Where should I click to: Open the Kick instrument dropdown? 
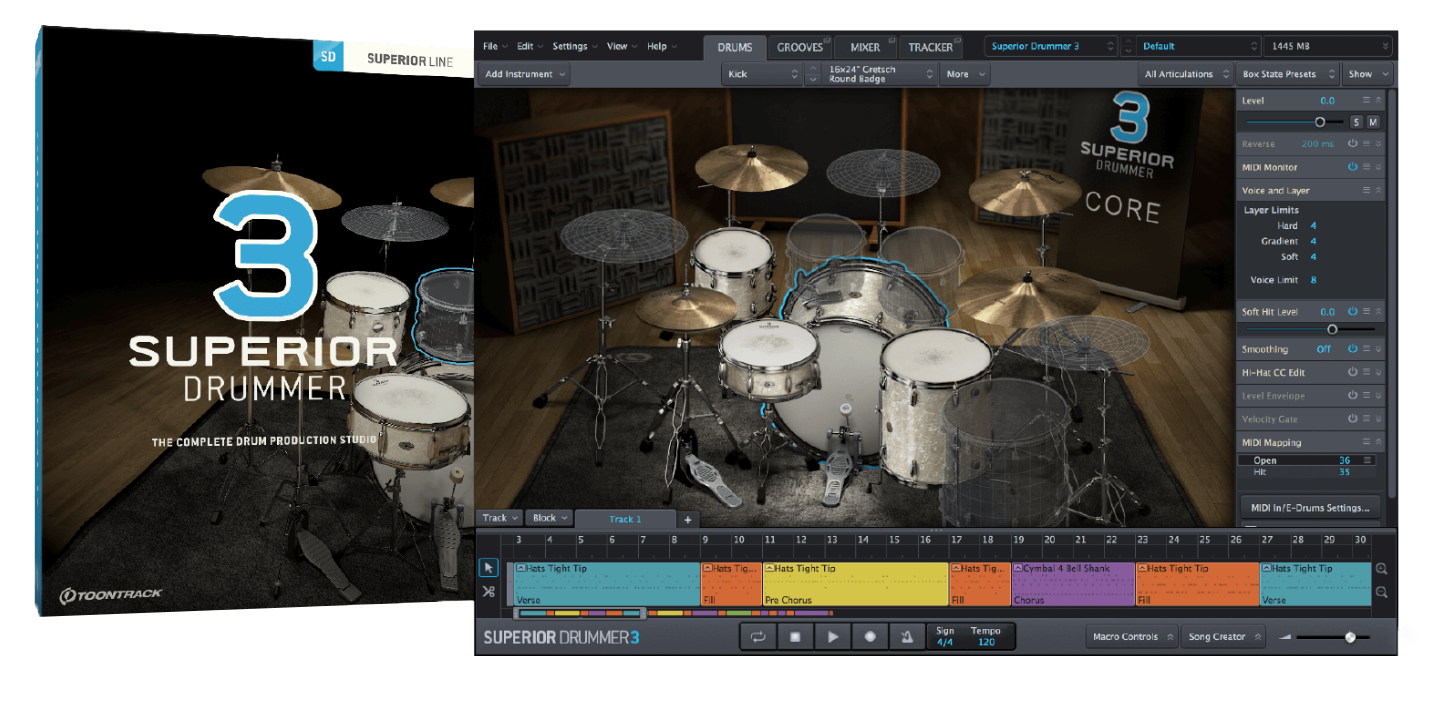761,74
